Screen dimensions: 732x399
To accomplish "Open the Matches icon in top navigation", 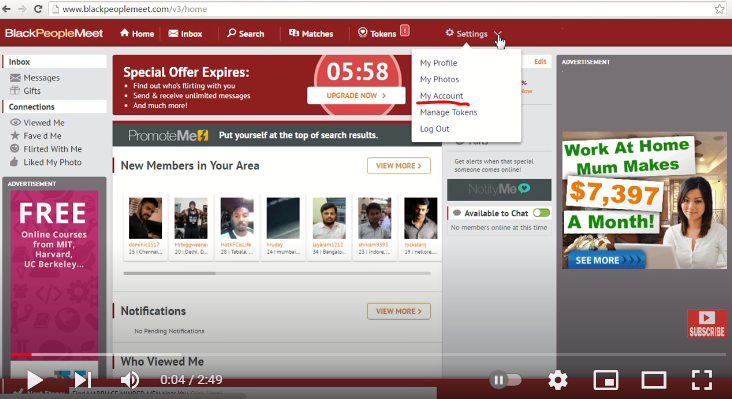I will click(x=294, y=33).
